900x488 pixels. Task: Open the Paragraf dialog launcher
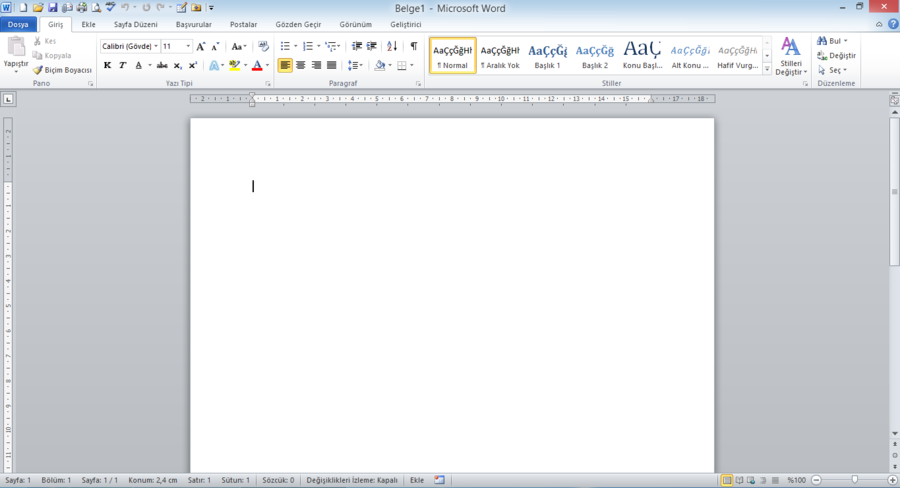[418, 84]
